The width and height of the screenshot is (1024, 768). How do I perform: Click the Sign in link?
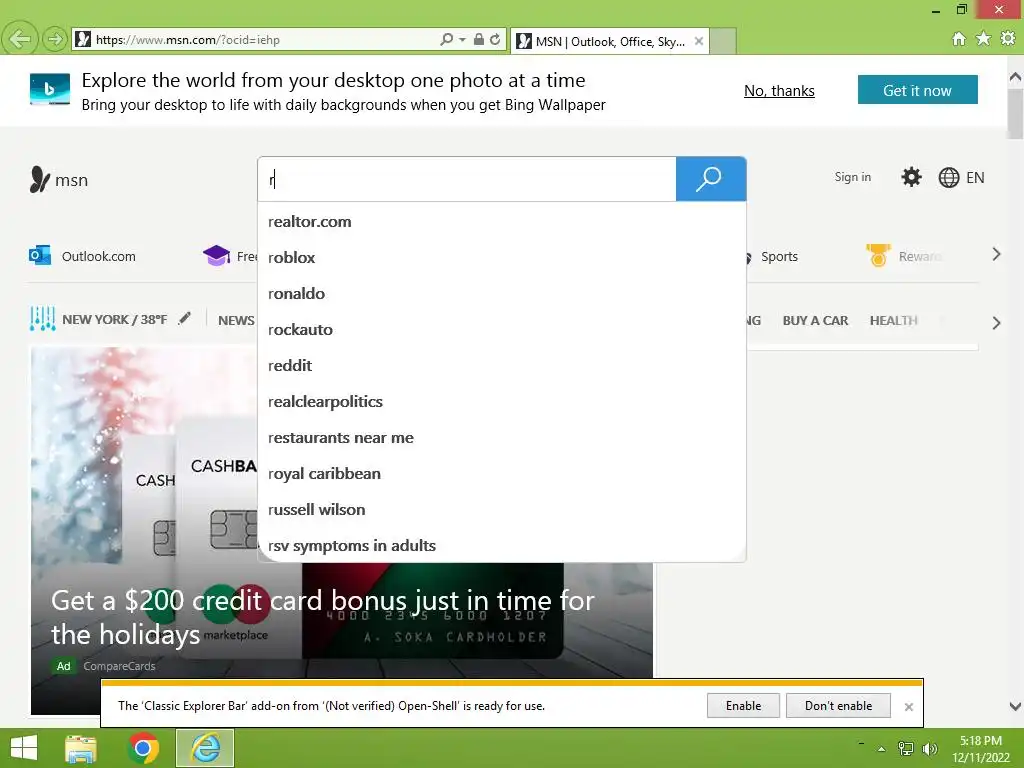click(x=852, y=177)
